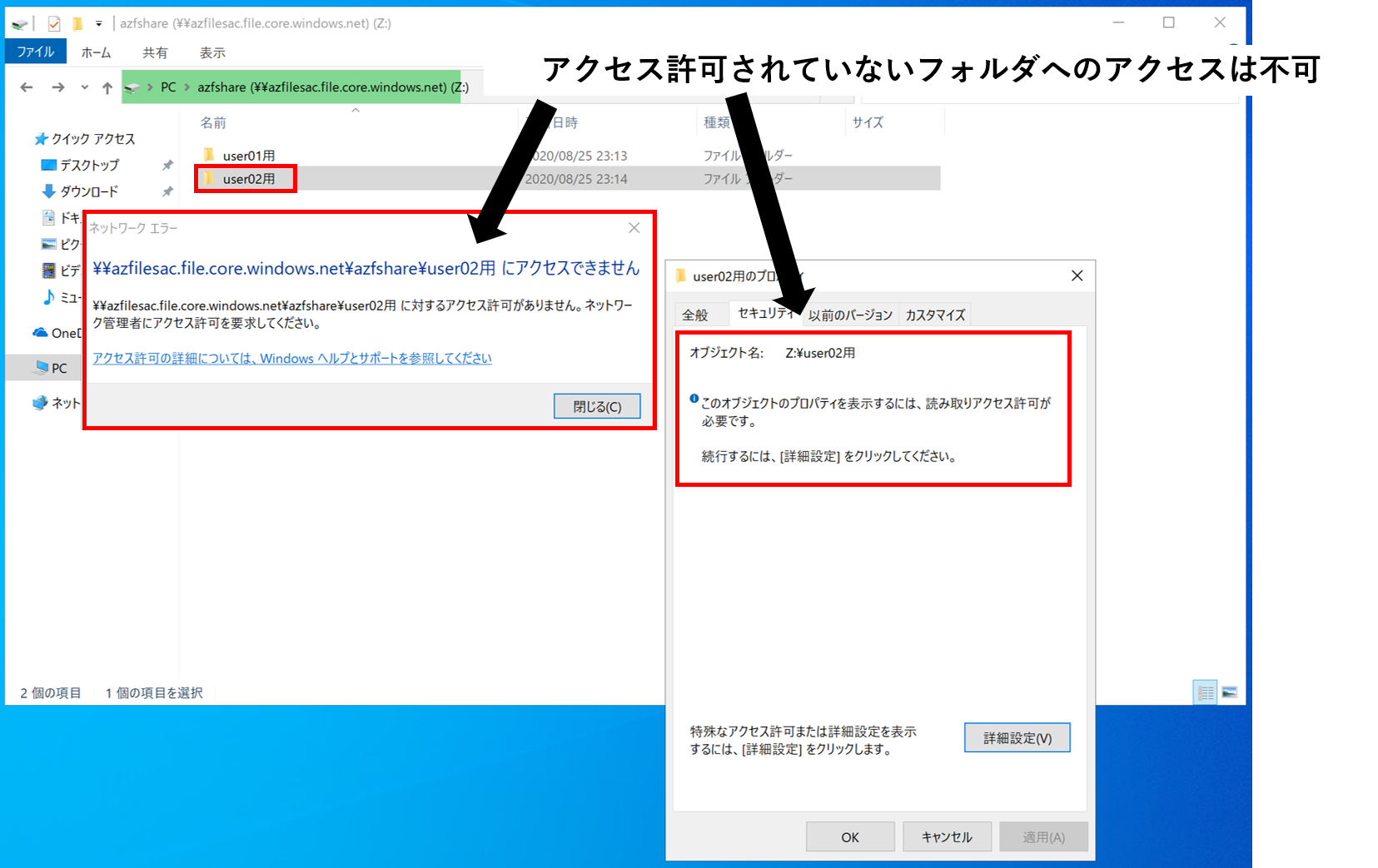Viewport: 1378px width, 868px height.
Task: Close the user02用 properties dialog
Action: pos(1077,275)
